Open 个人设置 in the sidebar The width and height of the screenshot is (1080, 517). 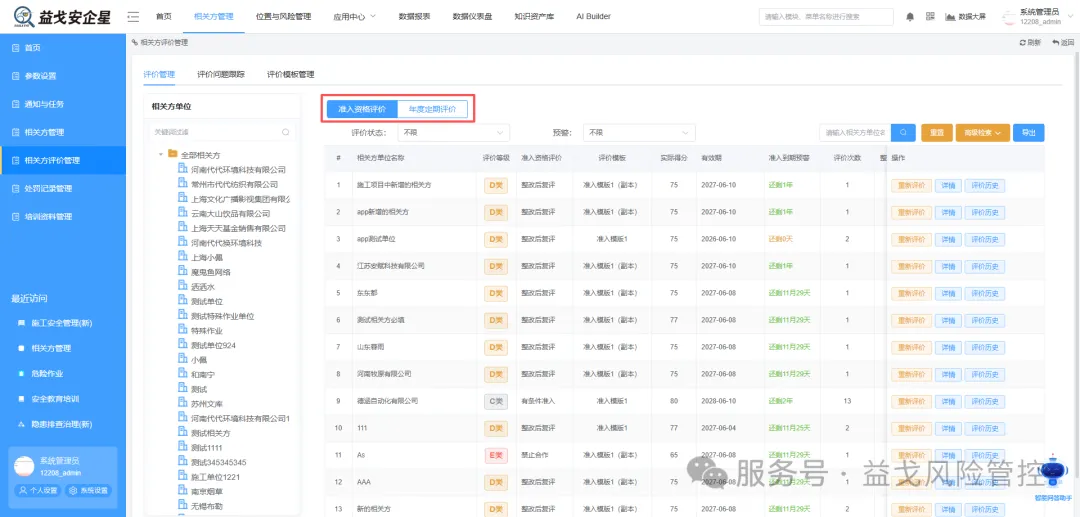coord(38,490)
